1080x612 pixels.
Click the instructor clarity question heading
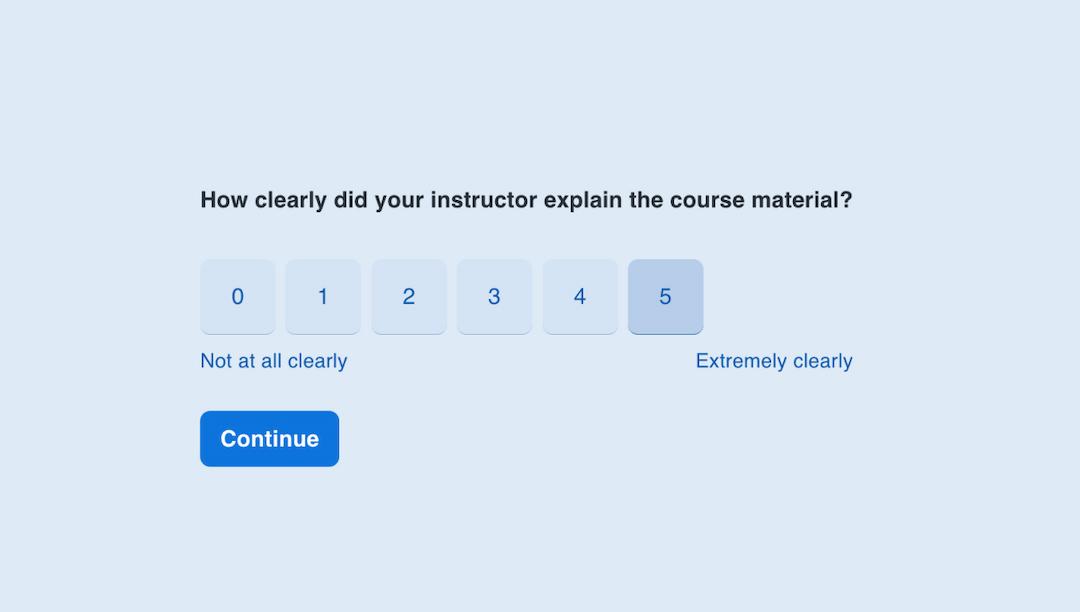[x=526, y=200]
